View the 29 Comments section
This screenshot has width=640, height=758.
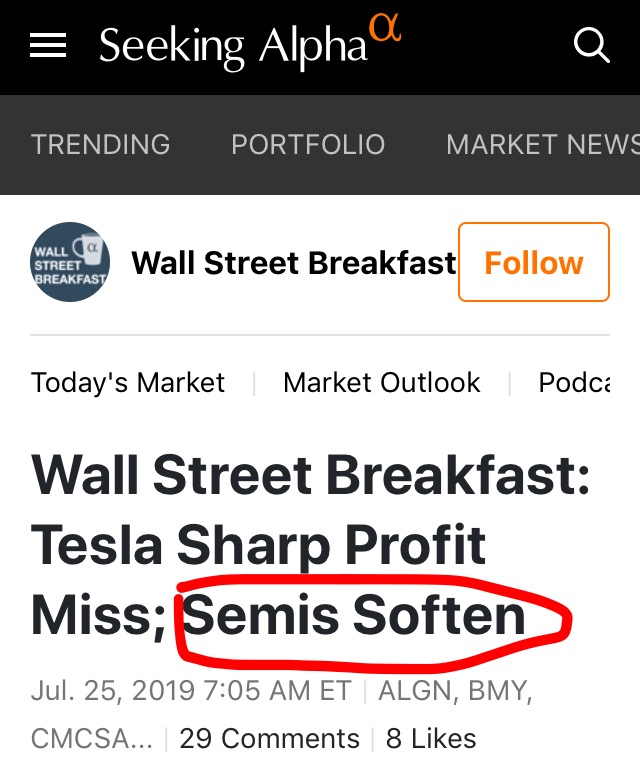pos(269,739)
